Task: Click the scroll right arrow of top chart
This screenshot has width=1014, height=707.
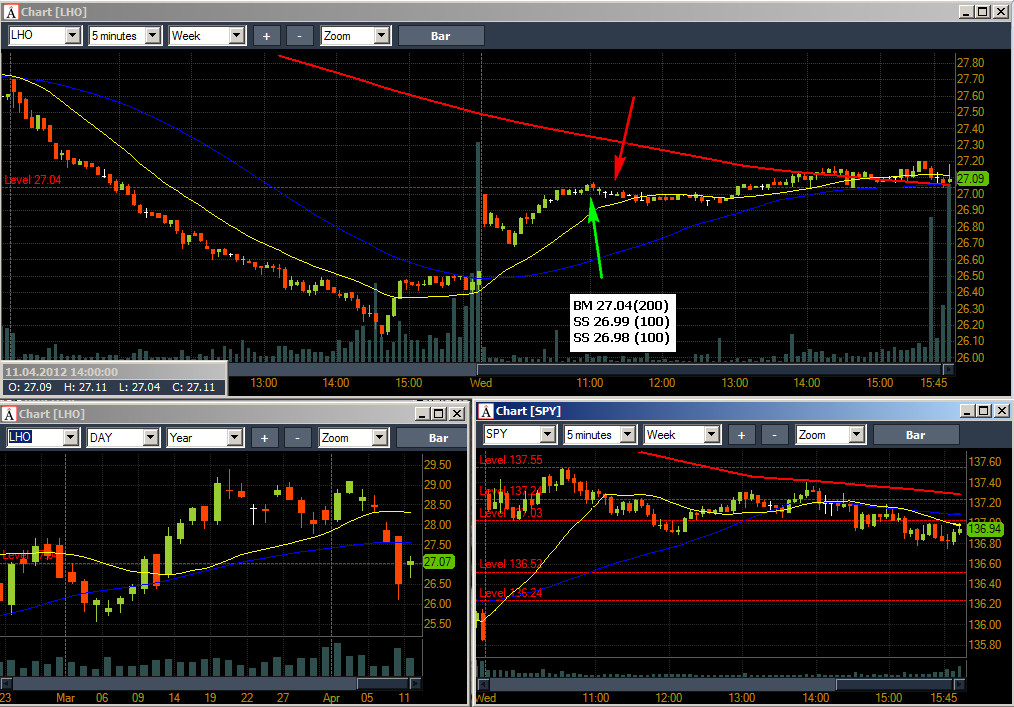Action: 948,369
